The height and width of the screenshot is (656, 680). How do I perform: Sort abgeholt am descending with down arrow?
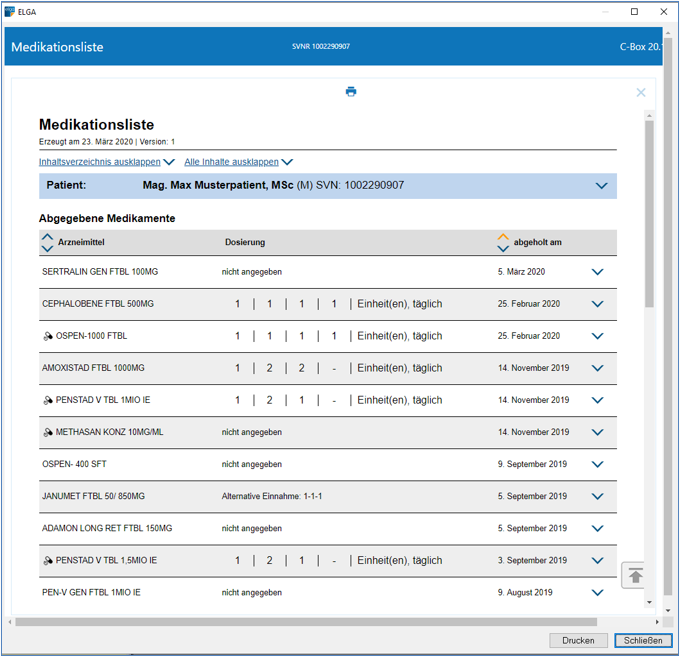pos(503,248)
